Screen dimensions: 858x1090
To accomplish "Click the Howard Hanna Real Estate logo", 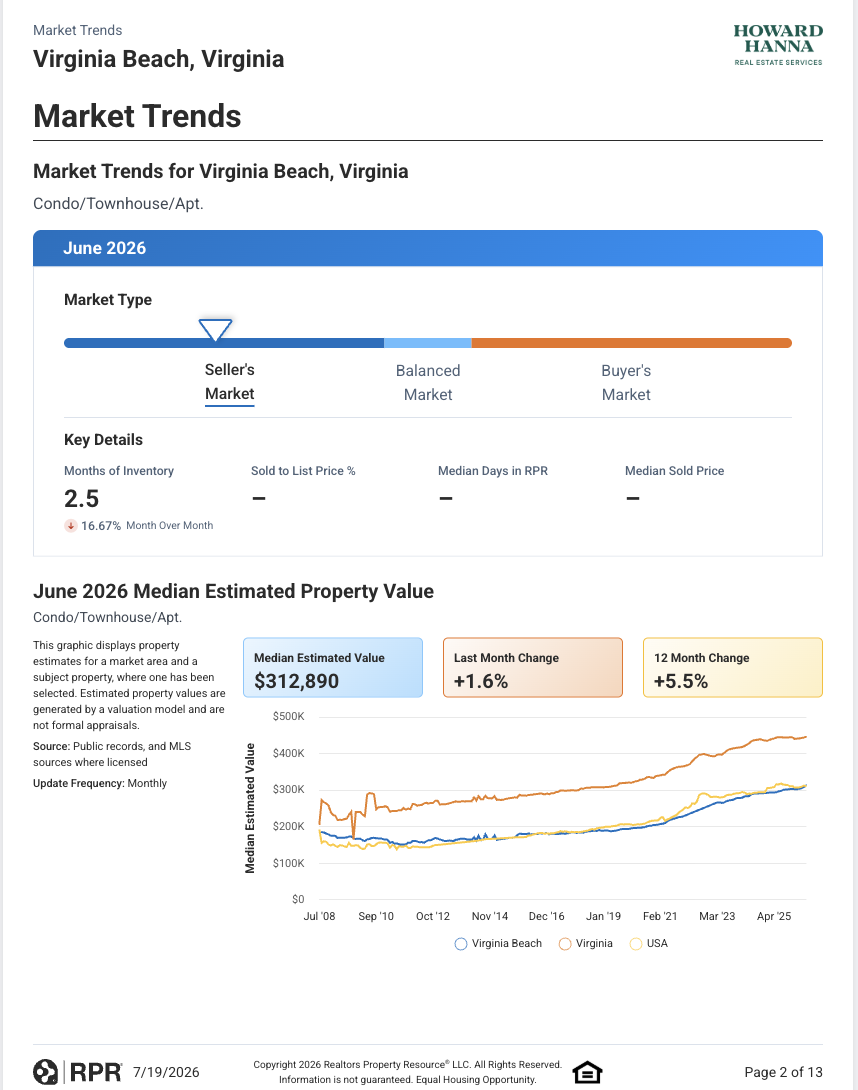I will [778, 44].
